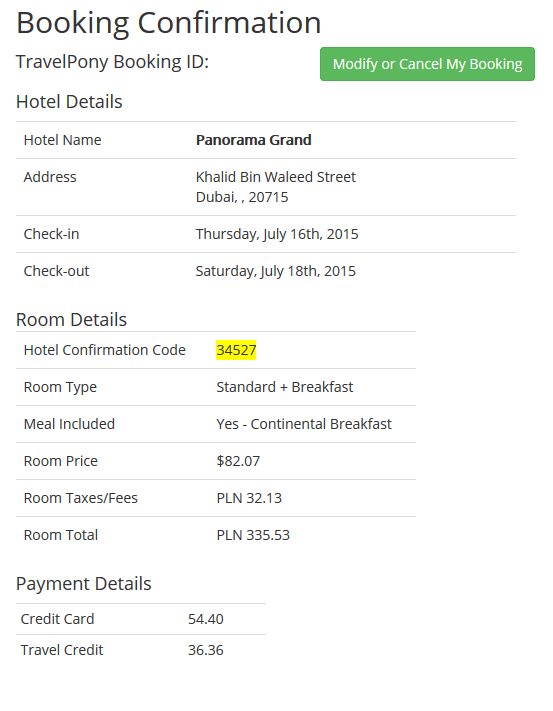Screen dimensions: 553x711
Task: Click the Payment Details section heading
Action: coord(83,584)
